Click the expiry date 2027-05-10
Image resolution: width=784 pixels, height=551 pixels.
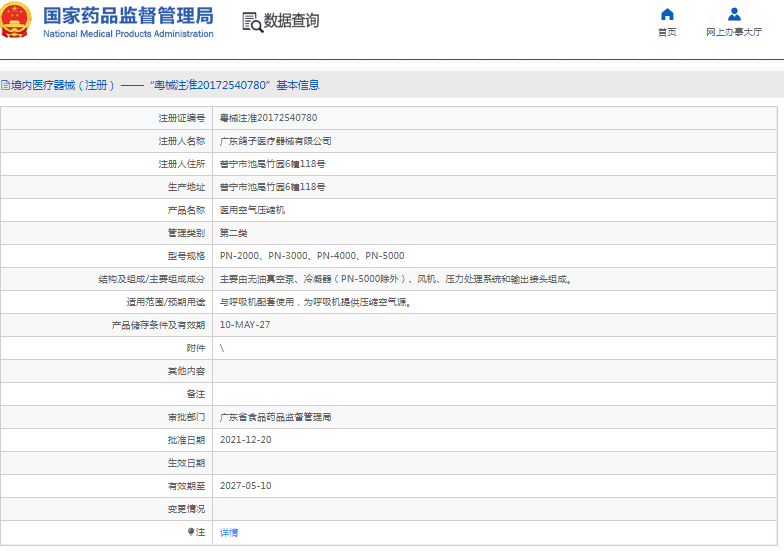point(245,486)
